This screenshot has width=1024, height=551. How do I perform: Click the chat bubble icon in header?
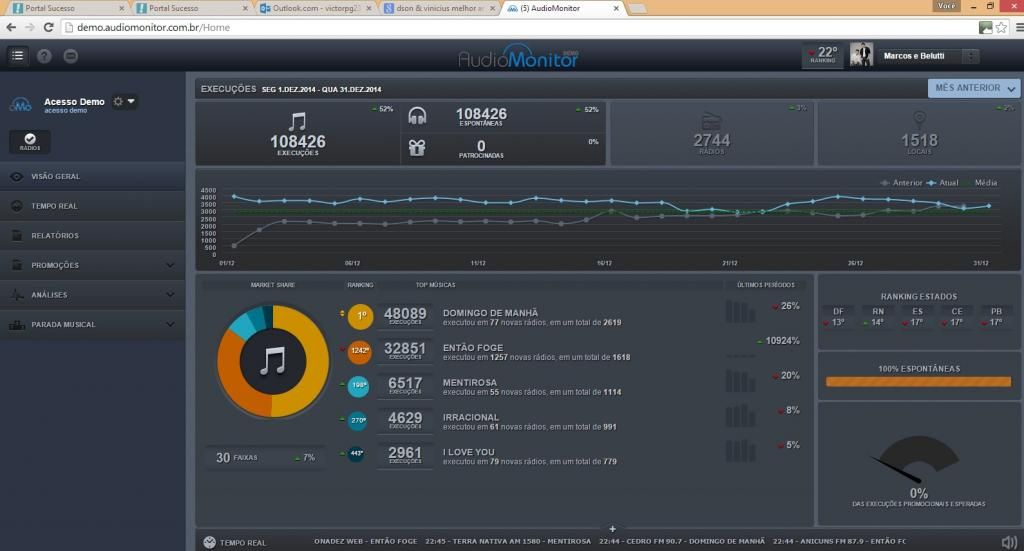[70, 56]
